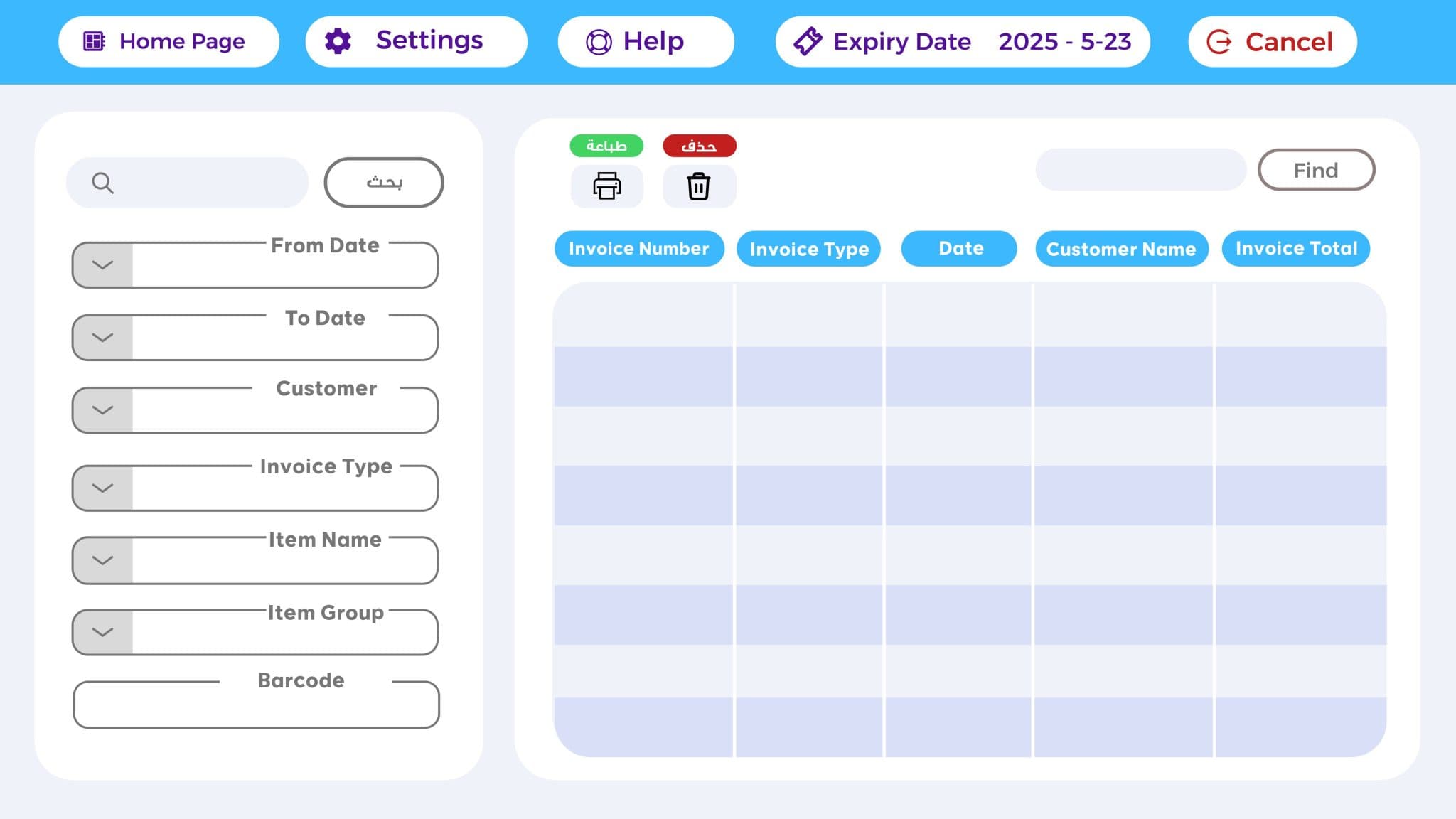Click the Help lifebuoy icon
1456x819 pixels.
pyautogui.click(x=599, y=42)
